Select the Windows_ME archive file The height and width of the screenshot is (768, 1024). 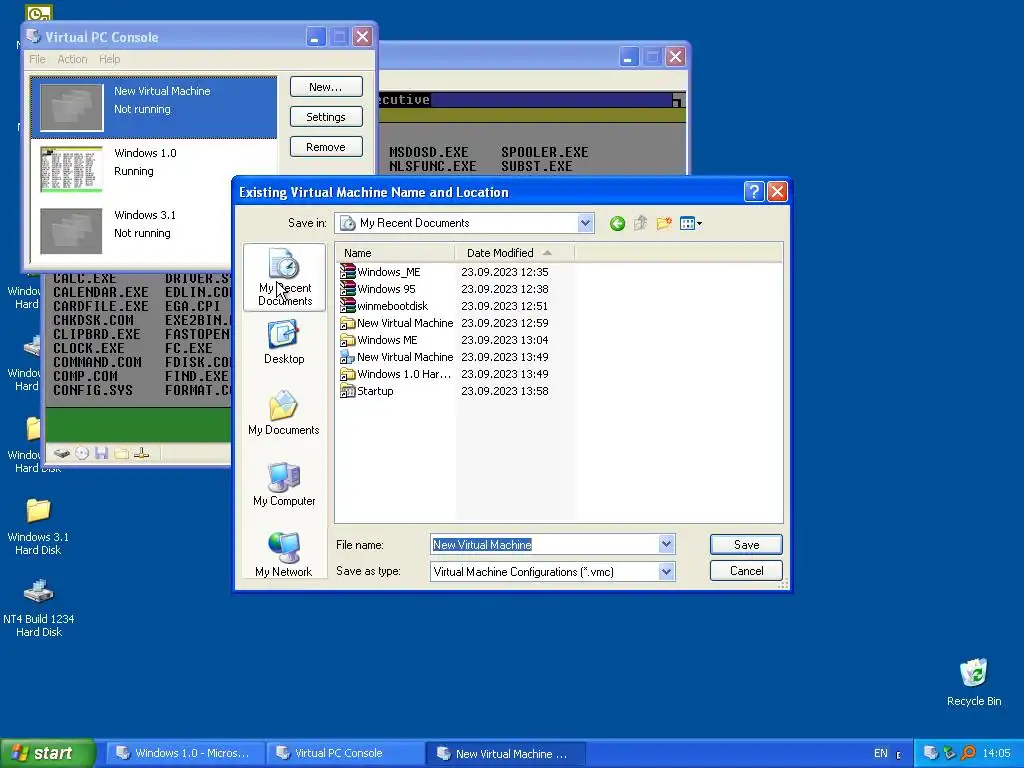[x=381, y=272]
